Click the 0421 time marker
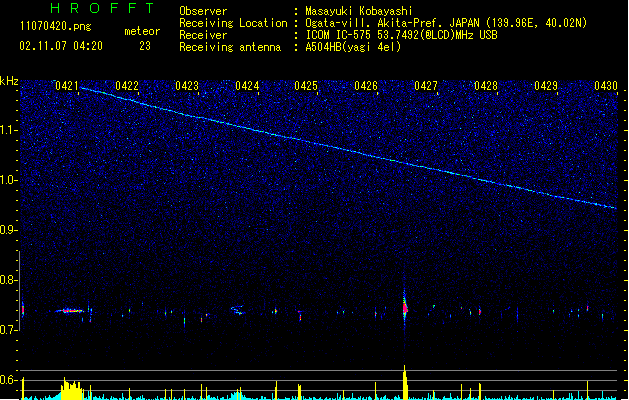The image size is (629, 400). 67,86
